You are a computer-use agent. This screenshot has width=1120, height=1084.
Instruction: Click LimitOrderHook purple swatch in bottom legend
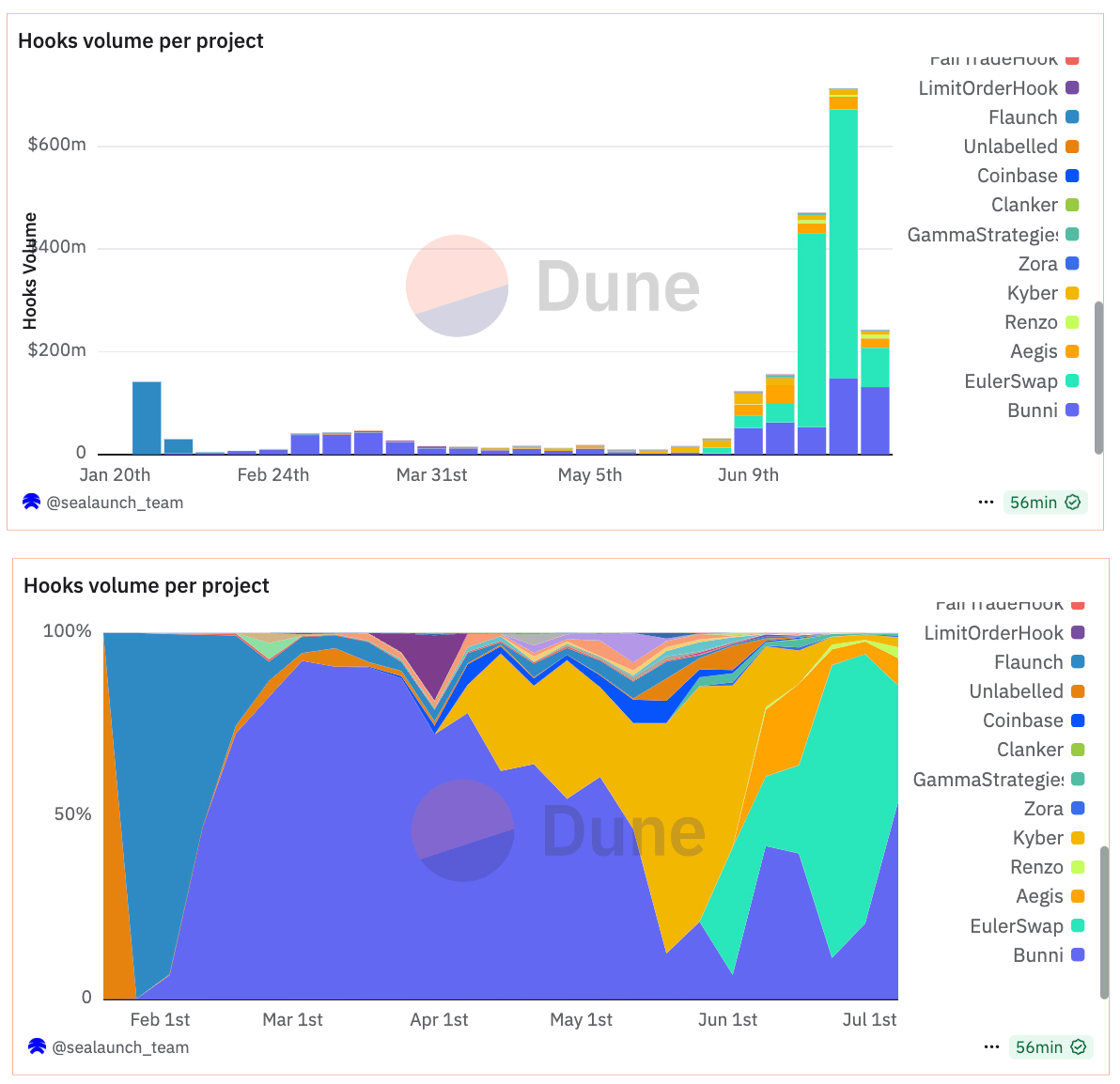(x=1078, y=633)
